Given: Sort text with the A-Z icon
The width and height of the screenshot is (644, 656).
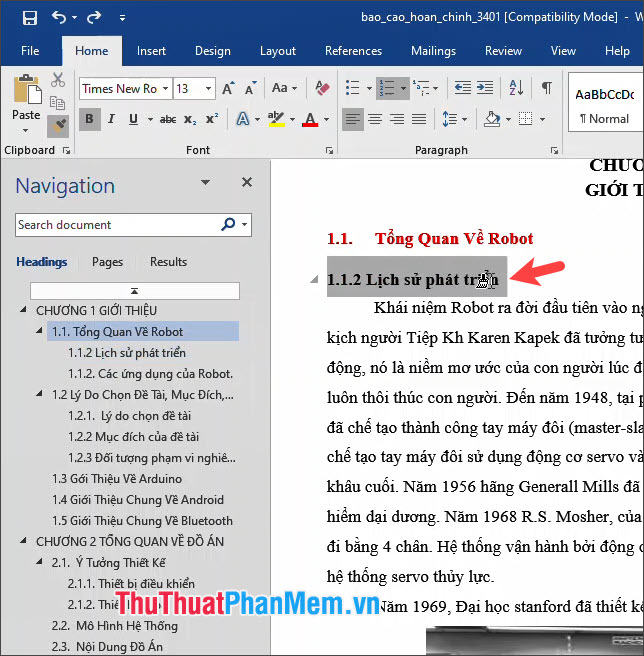Looking at the screenshot, I should point(516,88).
